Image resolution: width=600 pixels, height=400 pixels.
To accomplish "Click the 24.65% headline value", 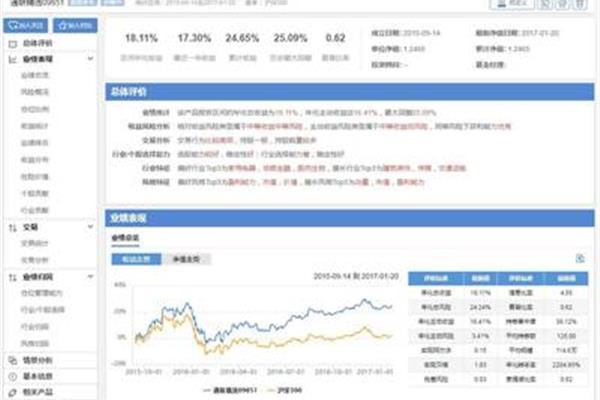I will 242,38.
